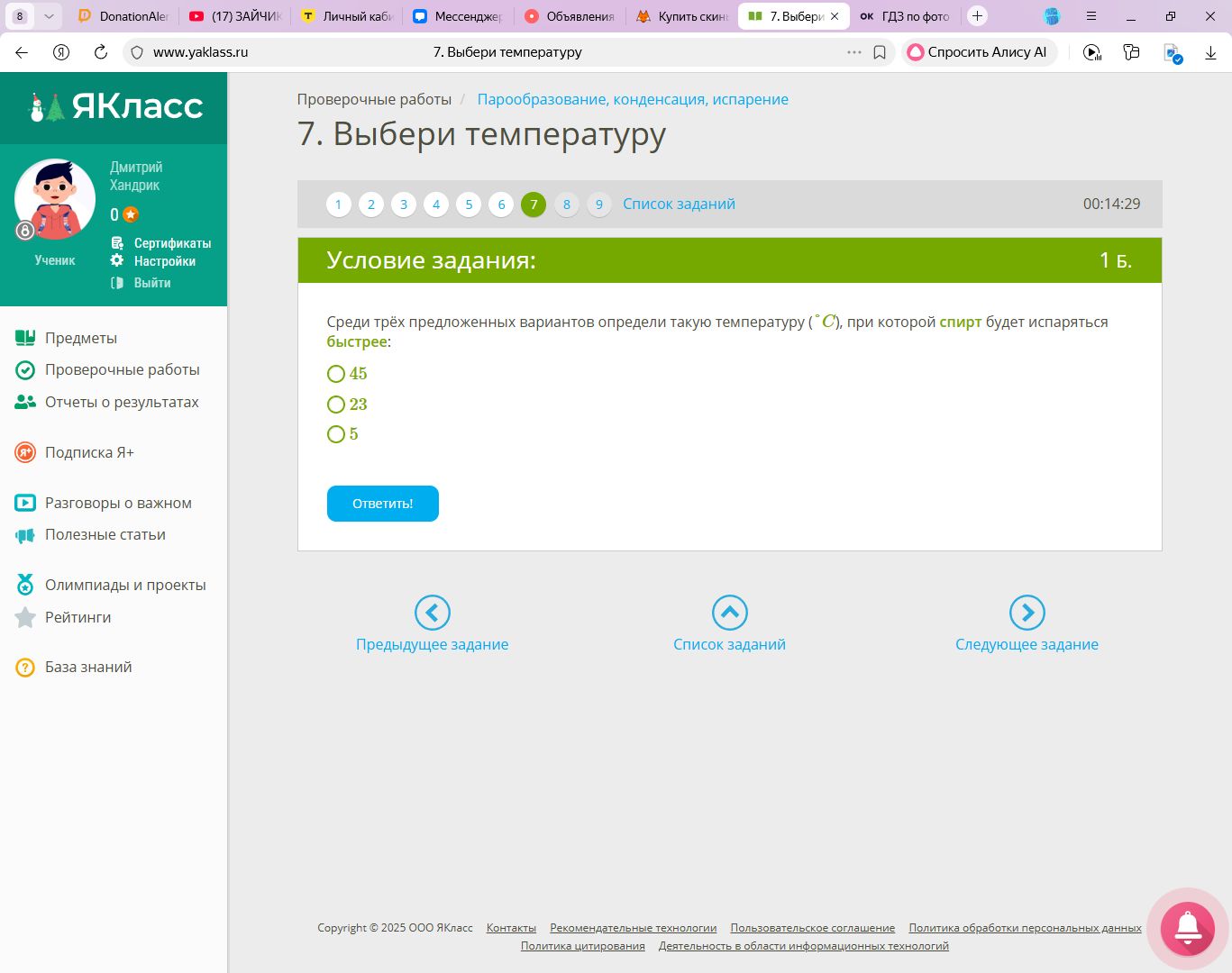This screenshot has height=973, width=1232.
Task: Select the answer option 23
Action: 336,405
